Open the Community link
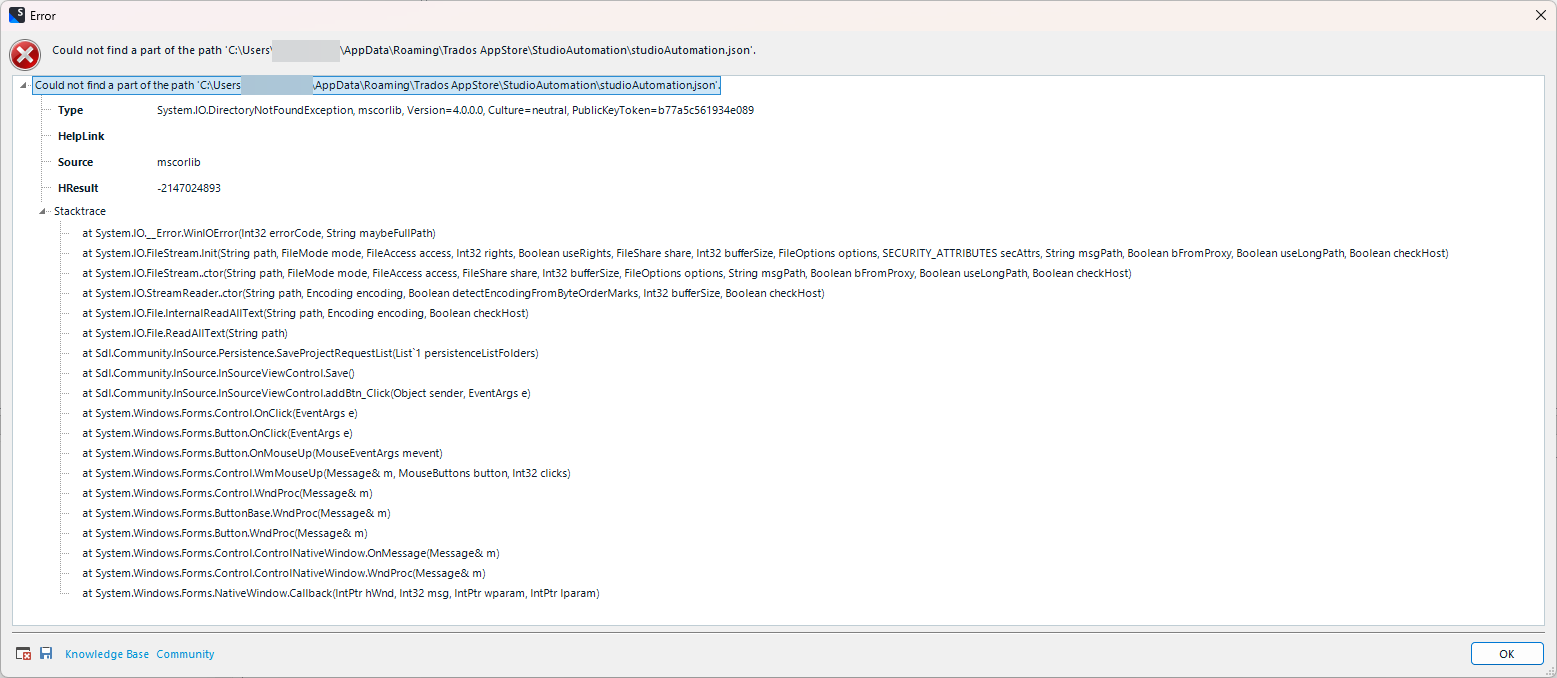This screenshot has height=678, width=1557. pos(185,653)
